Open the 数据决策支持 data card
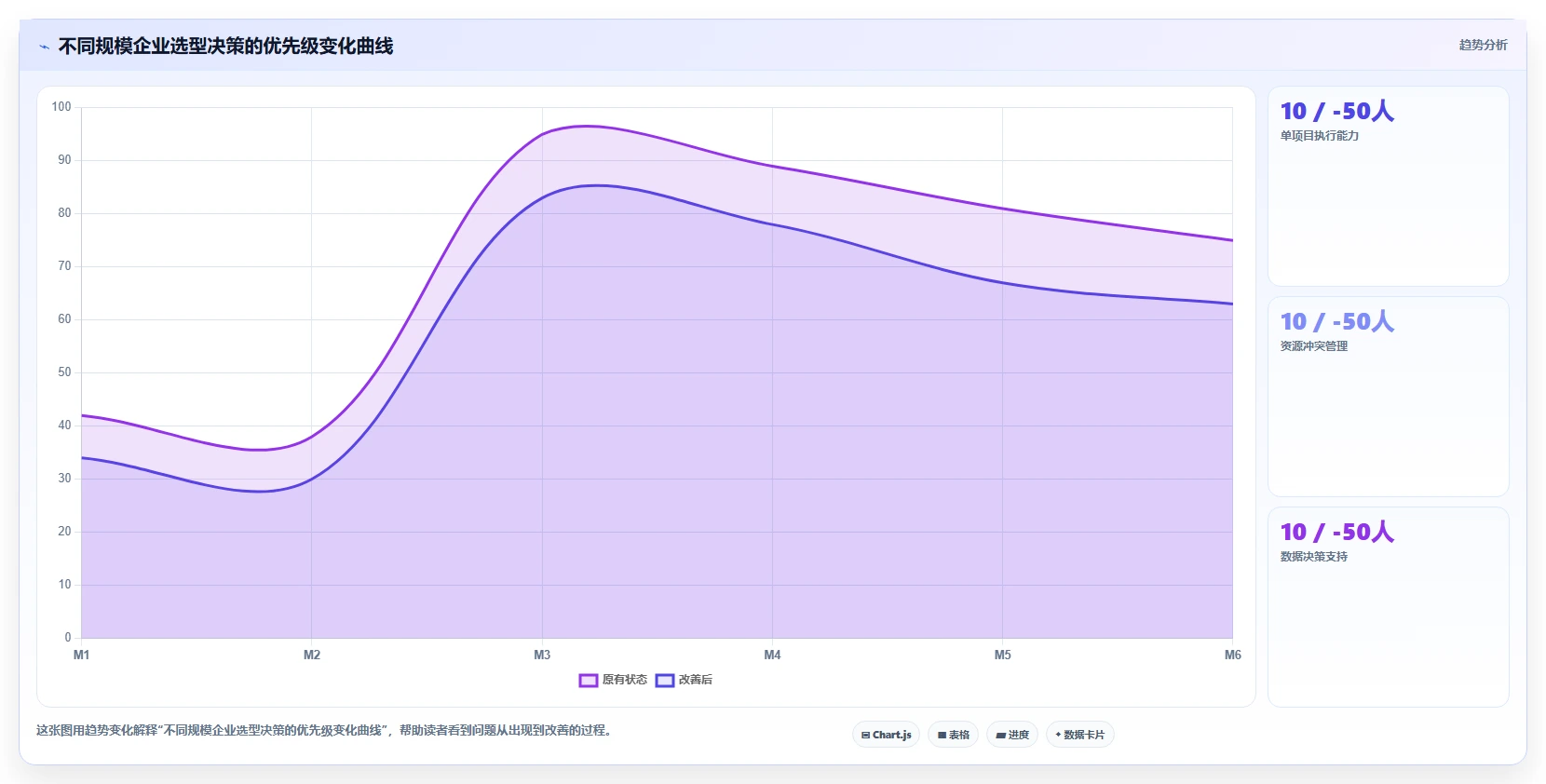The width and height of the screenshot is (1546, 784). coord(1388,607)
